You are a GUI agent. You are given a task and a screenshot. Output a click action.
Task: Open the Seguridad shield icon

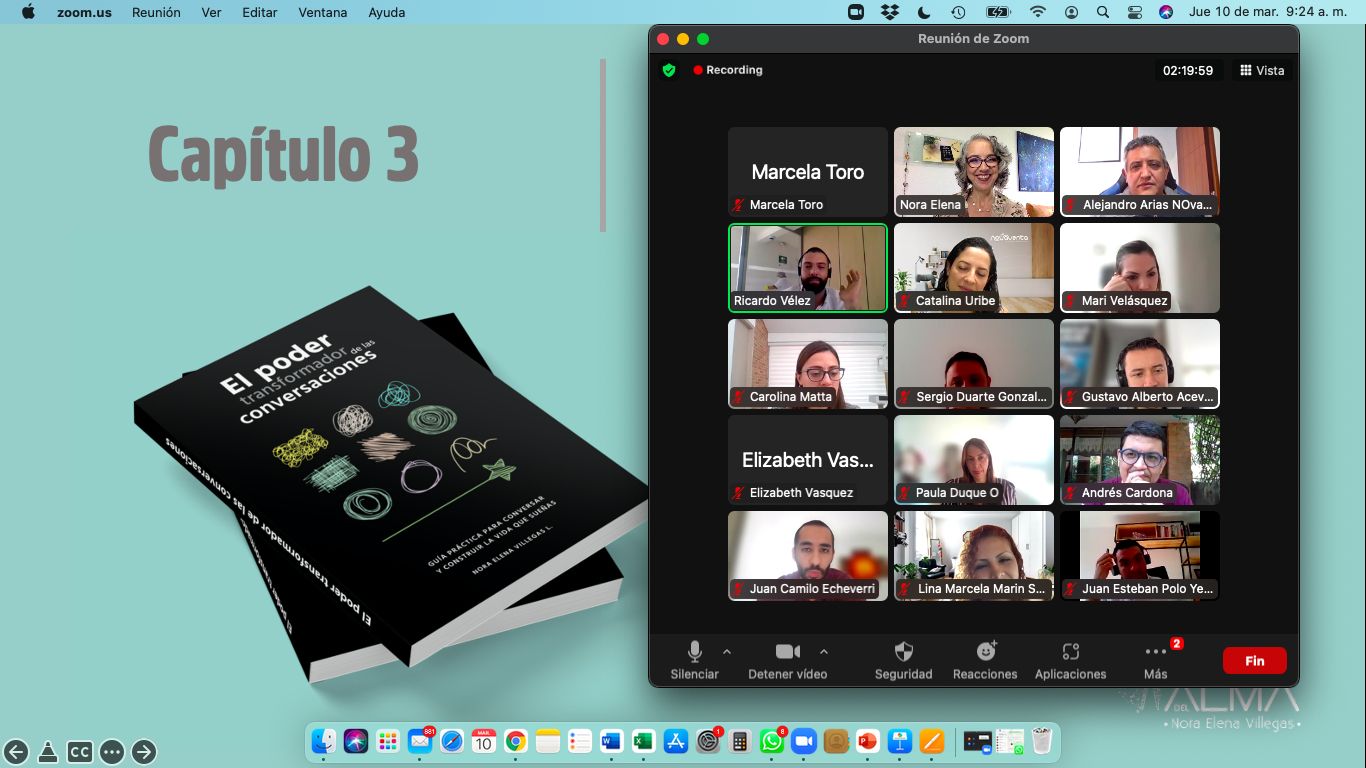click(903, 652)
